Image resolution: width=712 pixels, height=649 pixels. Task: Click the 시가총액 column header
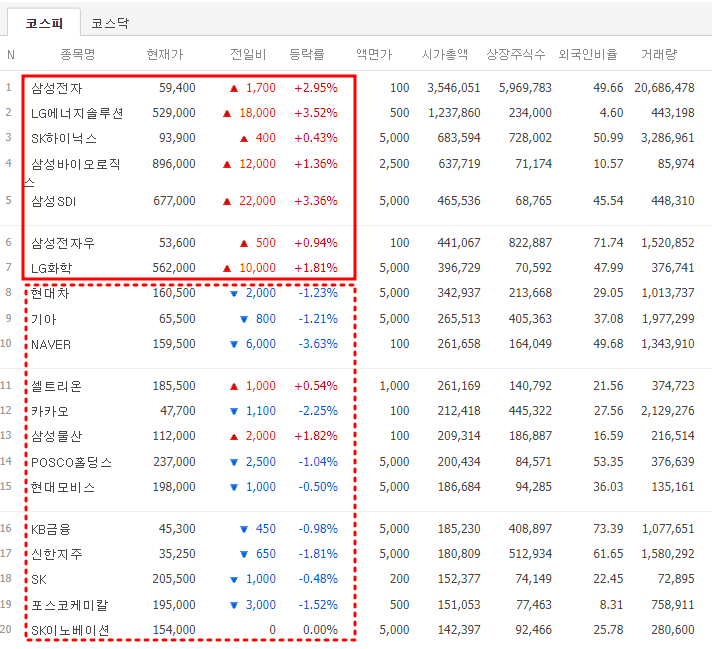445,54
